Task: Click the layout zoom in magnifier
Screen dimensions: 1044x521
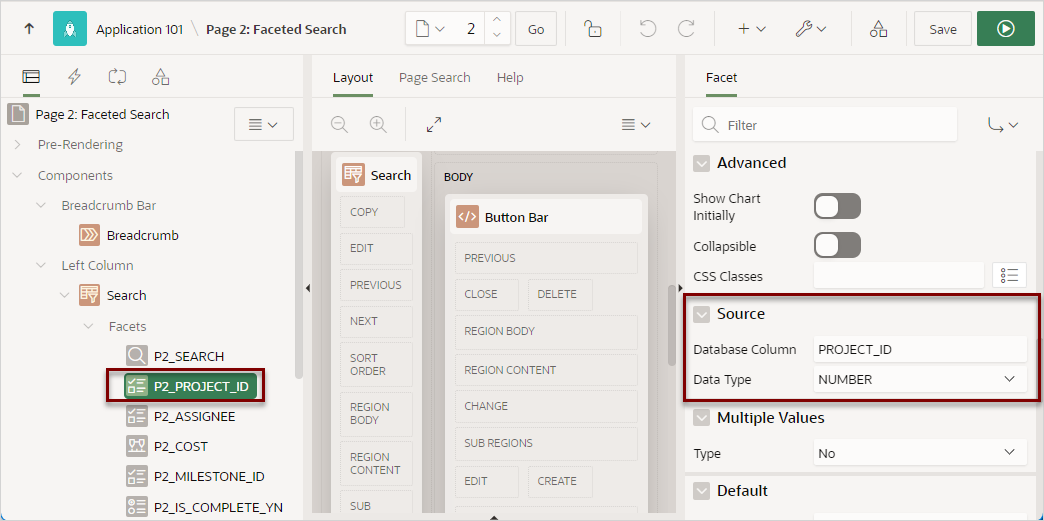Action: click(378, 125)
